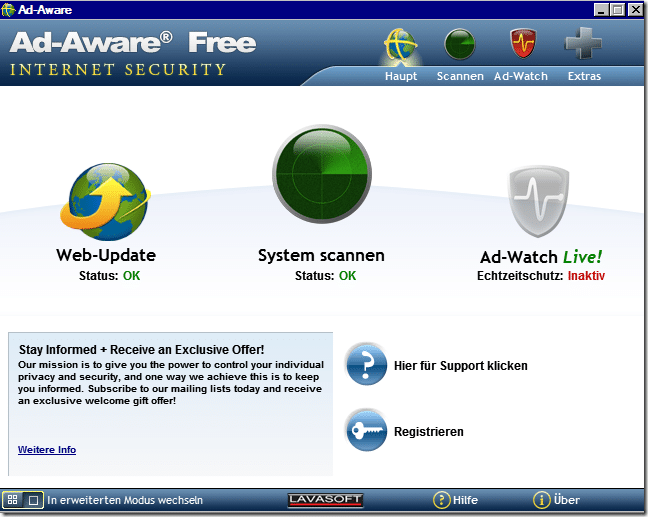Open the Scannen radar icon

[460, 44]
